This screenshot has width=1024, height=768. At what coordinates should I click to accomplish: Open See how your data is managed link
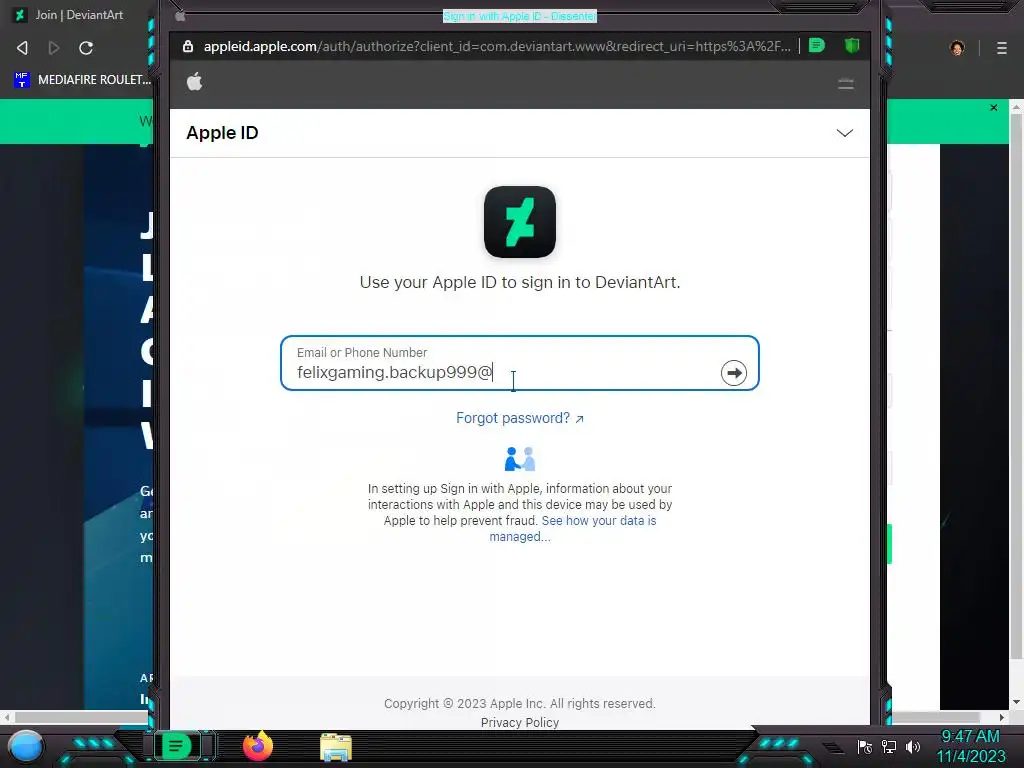[573, 528]
